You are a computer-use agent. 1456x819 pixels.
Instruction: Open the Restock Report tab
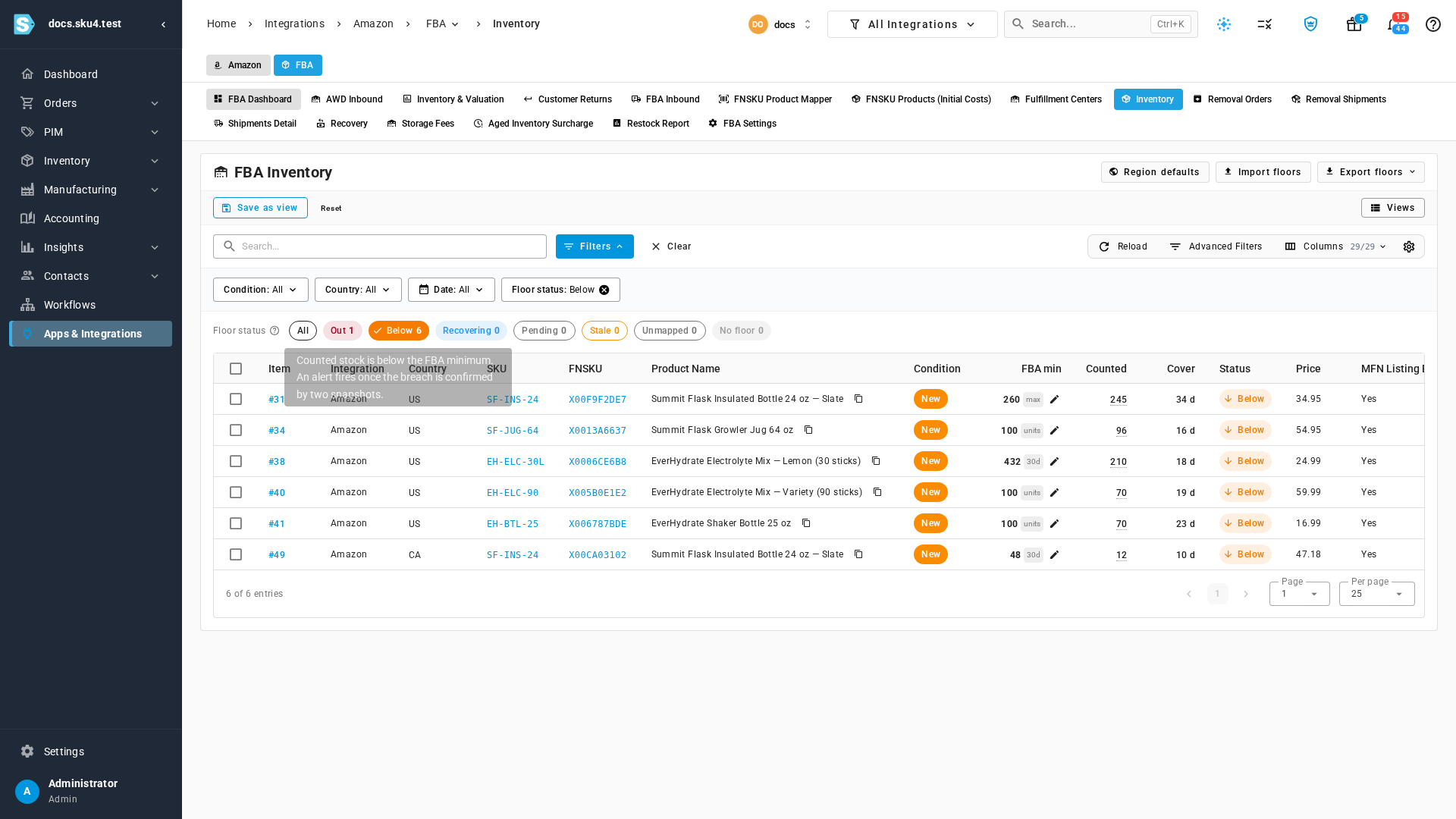tap(651, 124)
